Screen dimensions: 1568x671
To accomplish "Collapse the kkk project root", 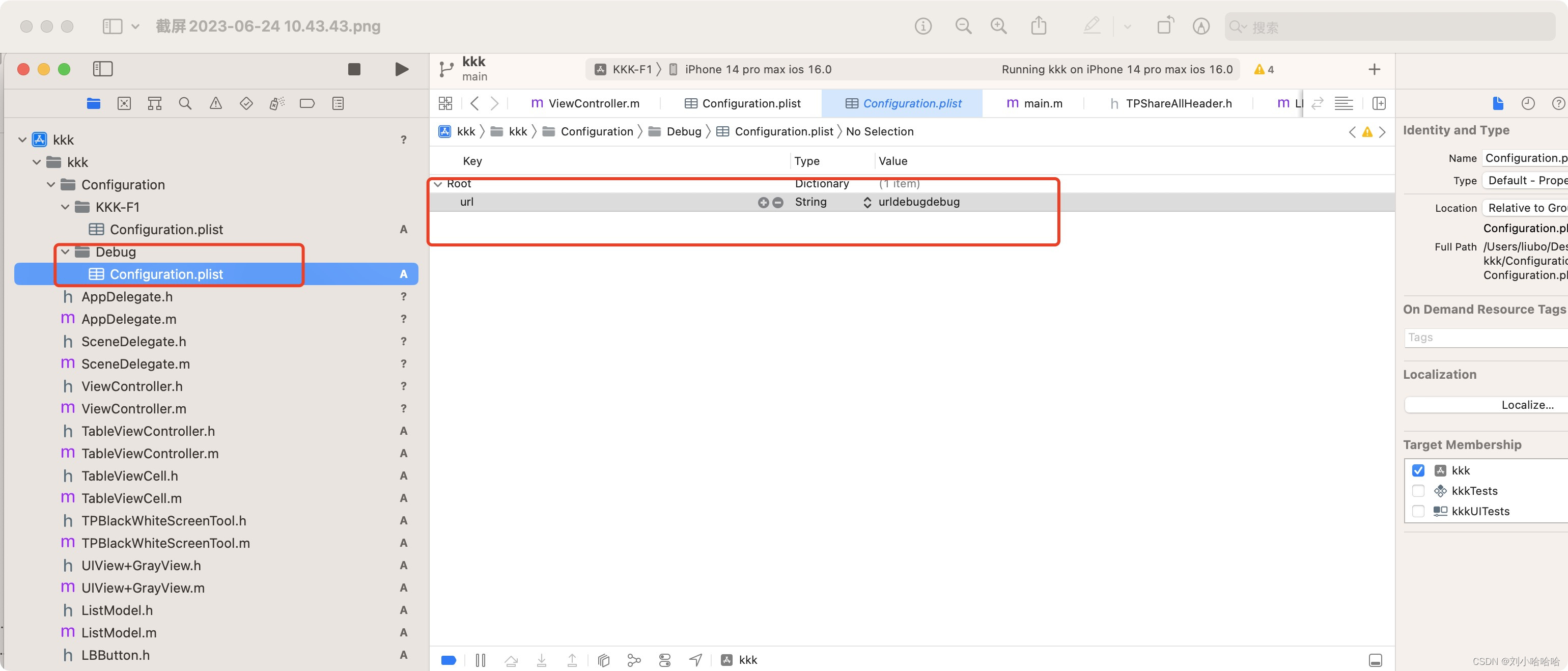I will click(x=22, y=140).
